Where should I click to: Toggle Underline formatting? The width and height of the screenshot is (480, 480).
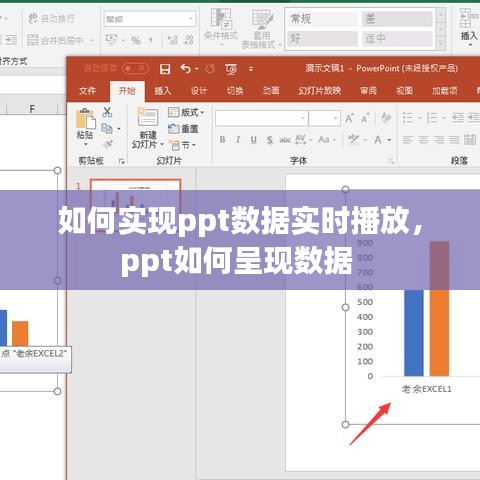tap(254, 140)
